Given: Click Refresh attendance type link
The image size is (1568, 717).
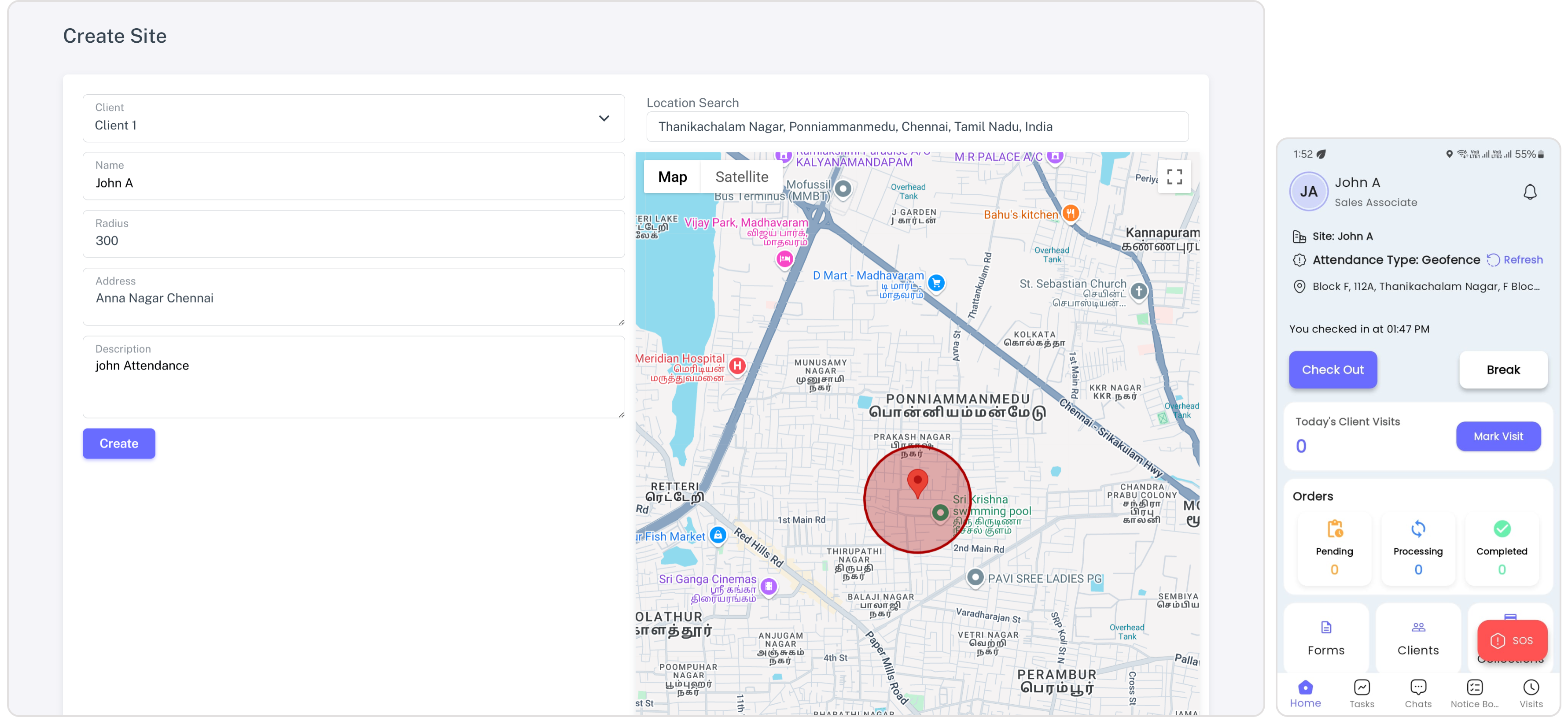Looking at the screenshot, I should 1515,260.
